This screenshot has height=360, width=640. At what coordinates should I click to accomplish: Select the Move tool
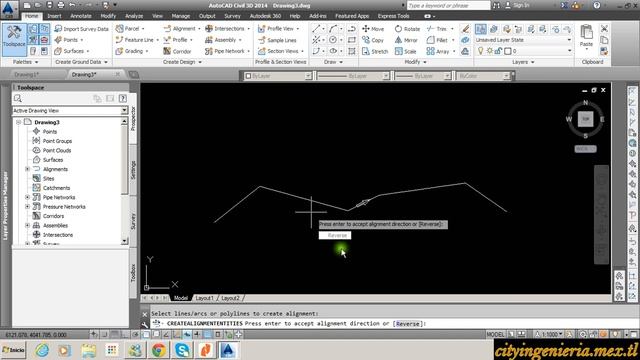pyautogui.click(x=373, y=29)
